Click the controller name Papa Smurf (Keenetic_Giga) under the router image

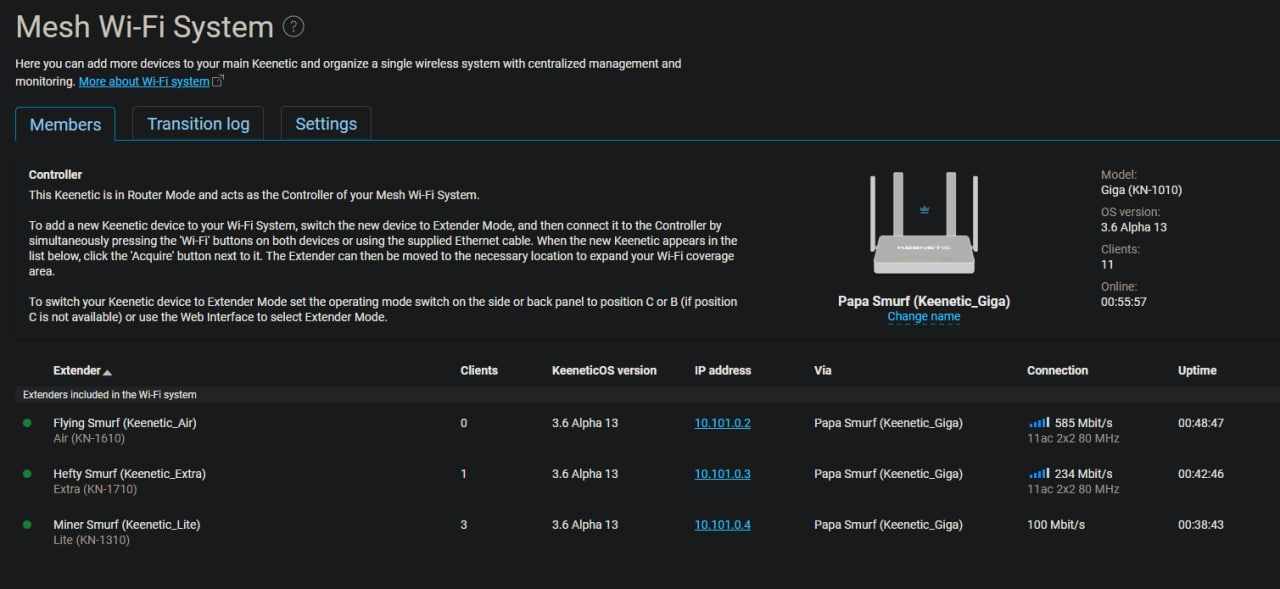tap(924, 301)
